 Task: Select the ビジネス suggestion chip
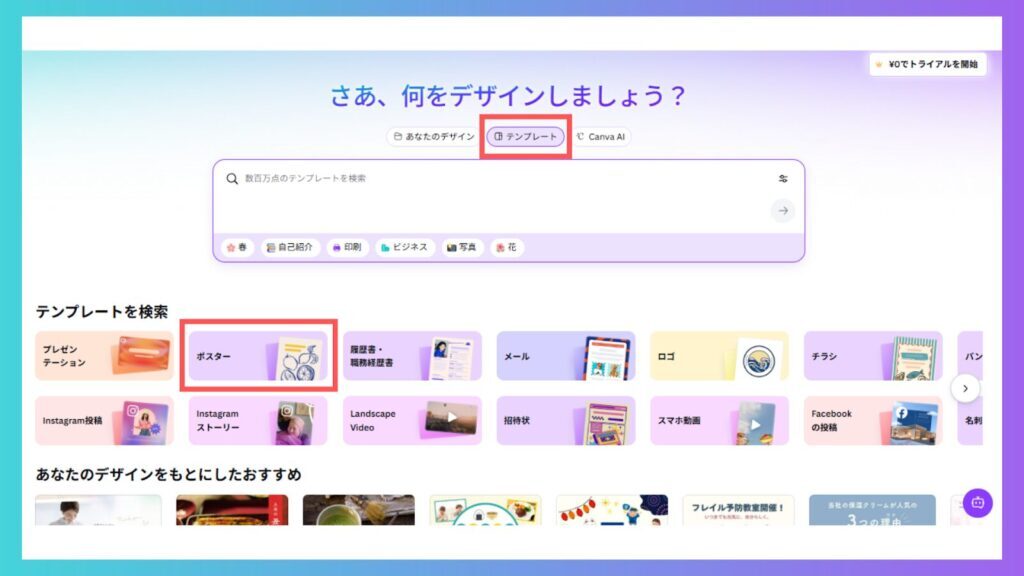pyautogui.click(x=405, y=247)
